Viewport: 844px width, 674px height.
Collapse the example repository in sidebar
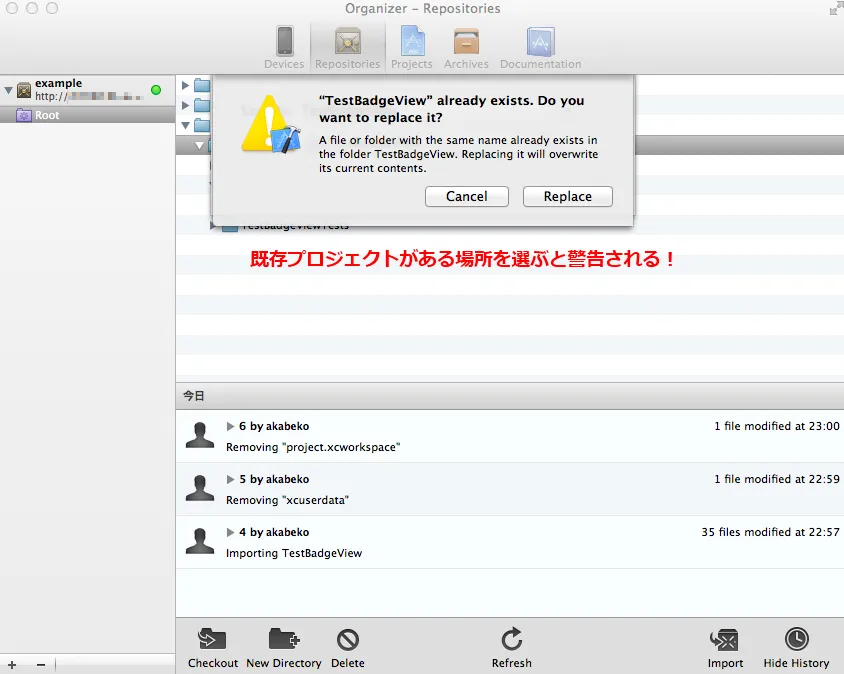coord(9,90)
